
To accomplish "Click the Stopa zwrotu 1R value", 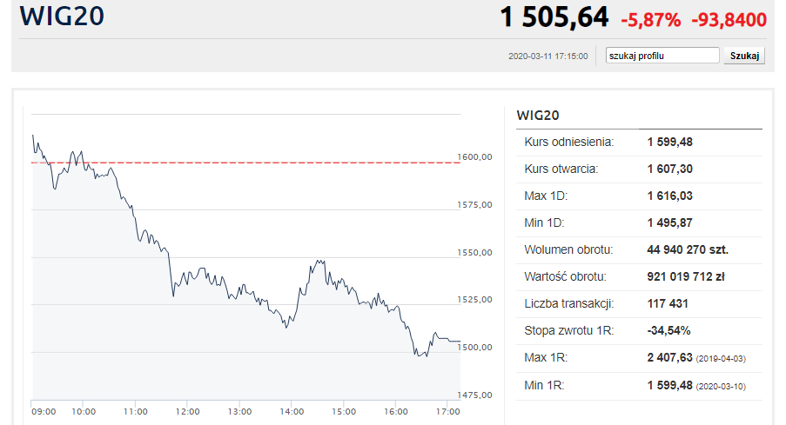I will 669,331.
